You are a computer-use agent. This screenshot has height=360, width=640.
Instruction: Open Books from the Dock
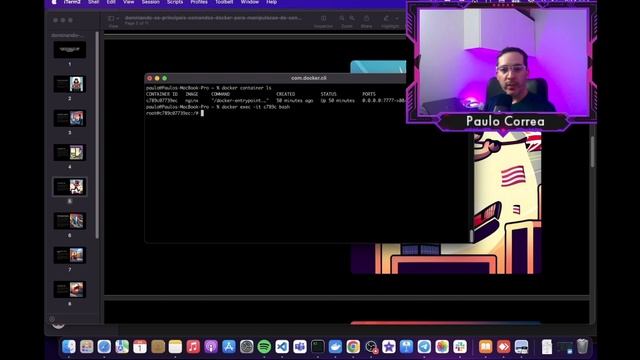tap(485, 347)
